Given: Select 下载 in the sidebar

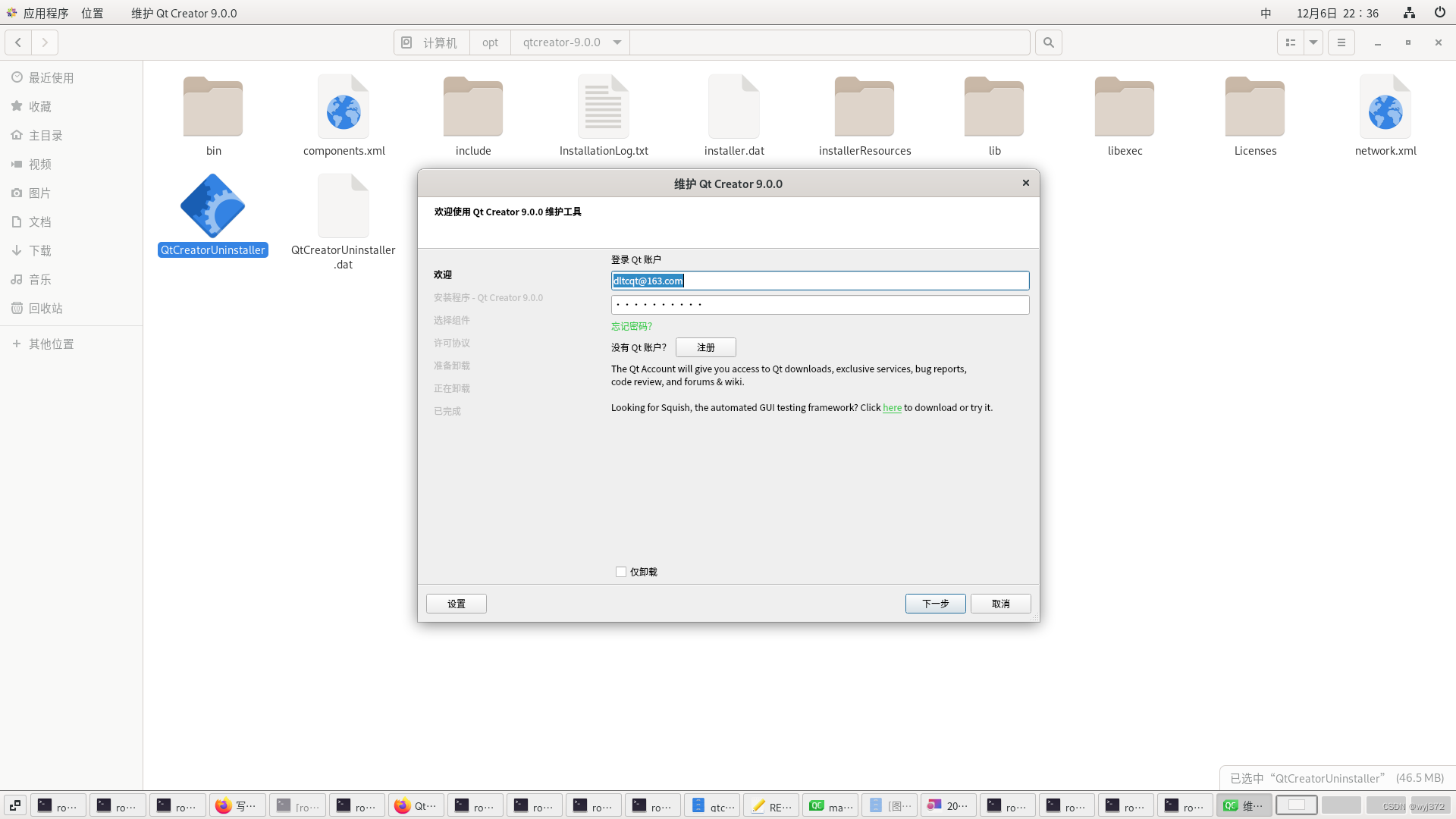Looking at the screenshot, I should pos(41,250).
